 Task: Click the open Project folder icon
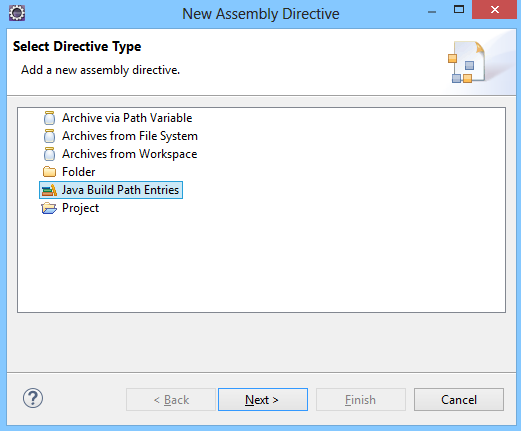pyautogui.click(x=49, y=208)
